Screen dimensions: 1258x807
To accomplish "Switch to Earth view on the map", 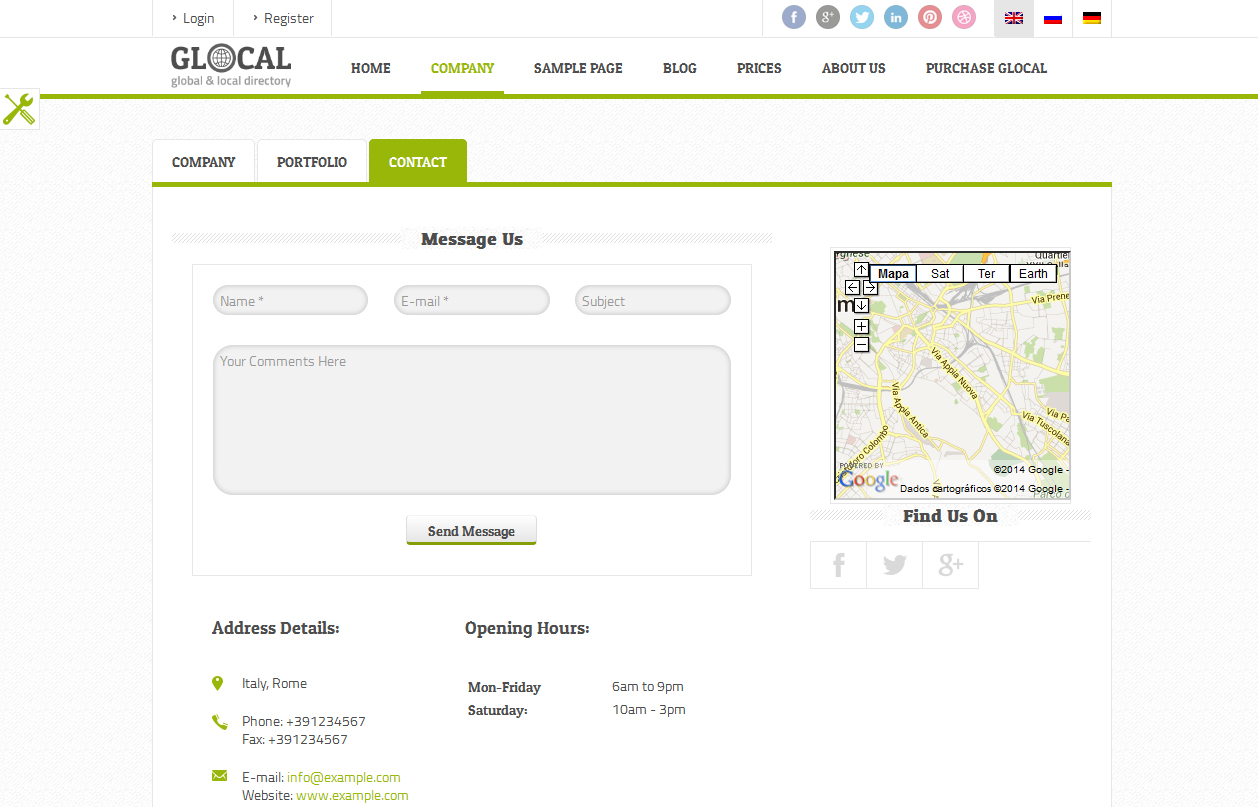I will (1032, 273).
